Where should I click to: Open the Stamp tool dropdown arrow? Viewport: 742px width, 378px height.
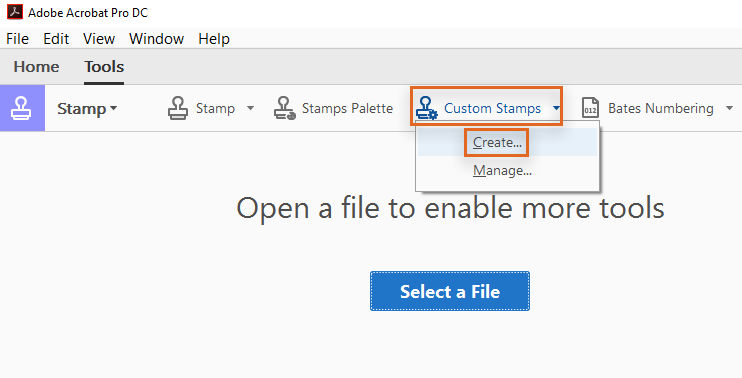250,108
